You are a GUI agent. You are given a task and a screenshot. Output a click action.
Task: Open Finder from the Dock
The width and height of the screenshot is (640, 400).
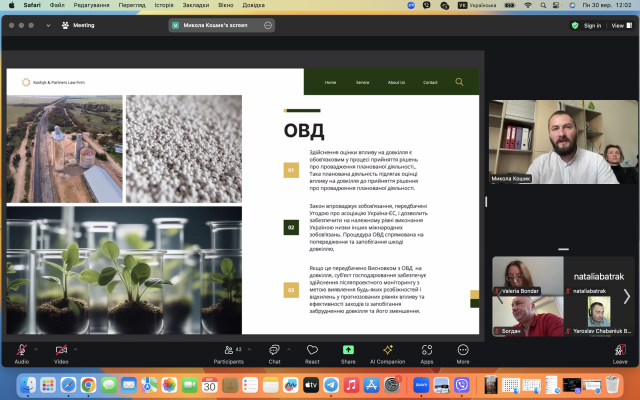[28, 384]
